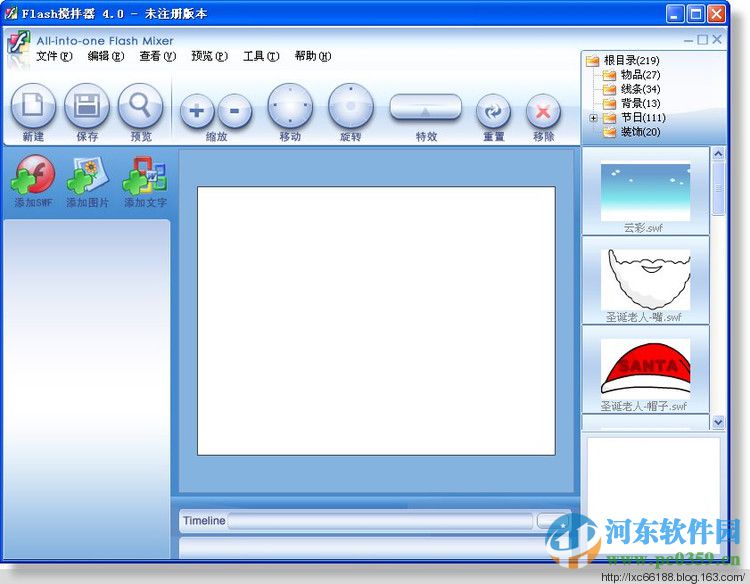Image resolution: width=750 pixels, height=584 pixels.
Task: Open the 文件(F) menu
Action: [x=54, y=56]
